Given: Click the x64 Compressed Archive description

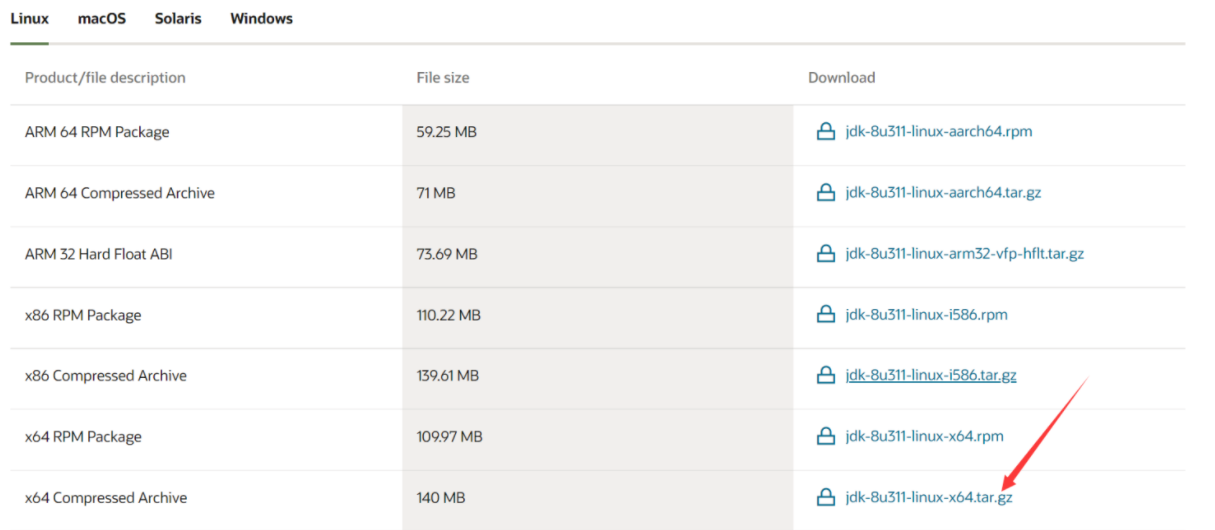Looking at the screenshot, I should [106, 498].
